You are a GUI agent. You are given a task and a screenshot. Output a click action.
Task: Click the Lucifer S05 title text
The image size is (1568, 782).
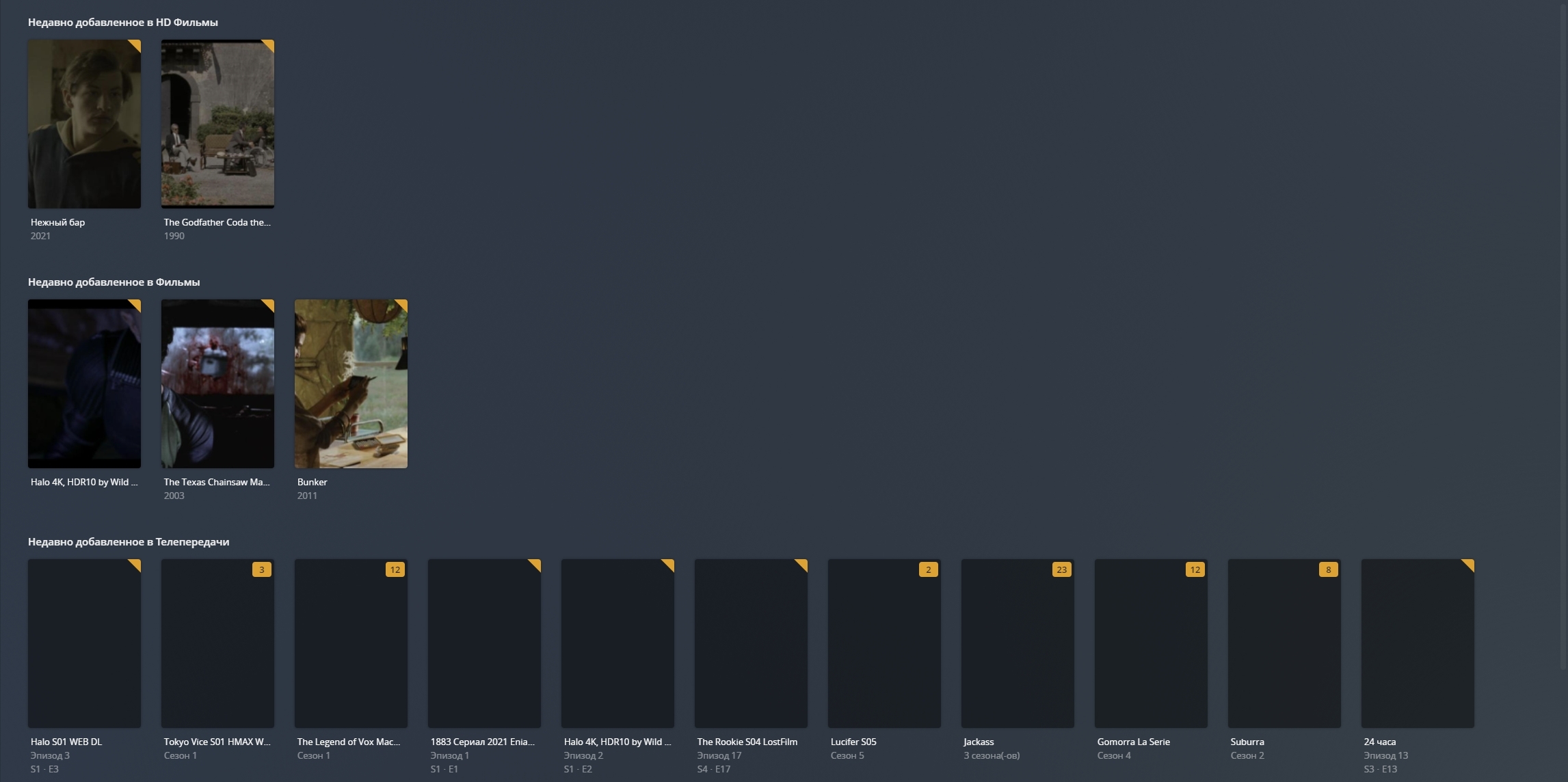tap(853, 742)
